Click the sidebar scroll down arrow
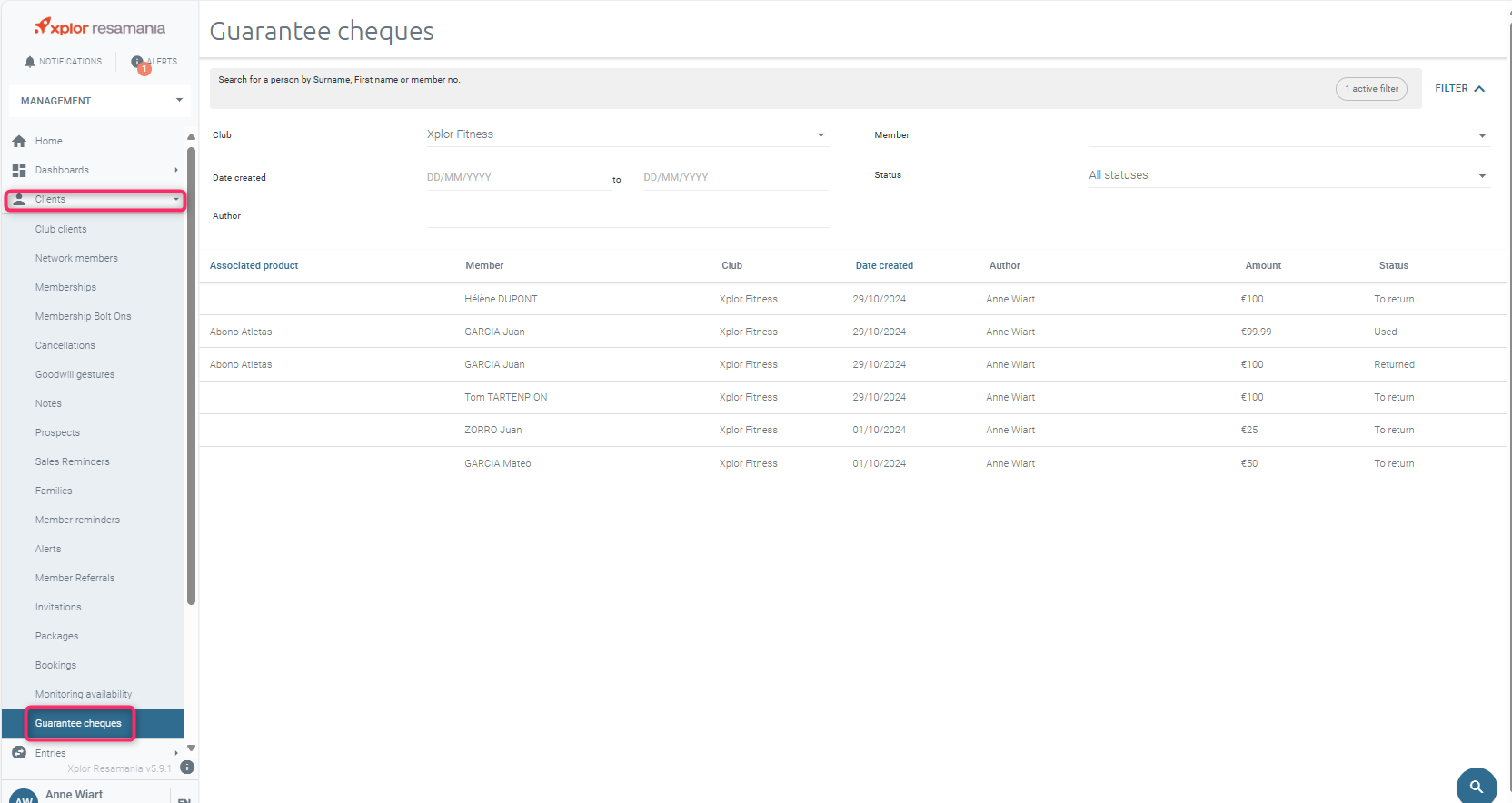The image size is (1512, 803). pyautogui.click(x=191, y=748)
